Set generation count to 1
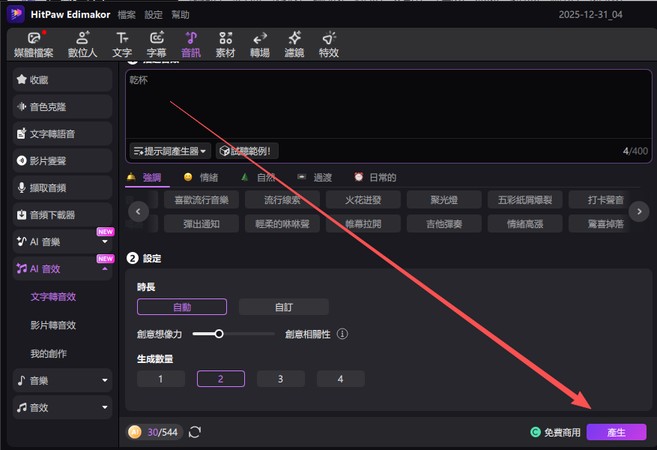This screenshot has width=657, height=450. (160, 379)
